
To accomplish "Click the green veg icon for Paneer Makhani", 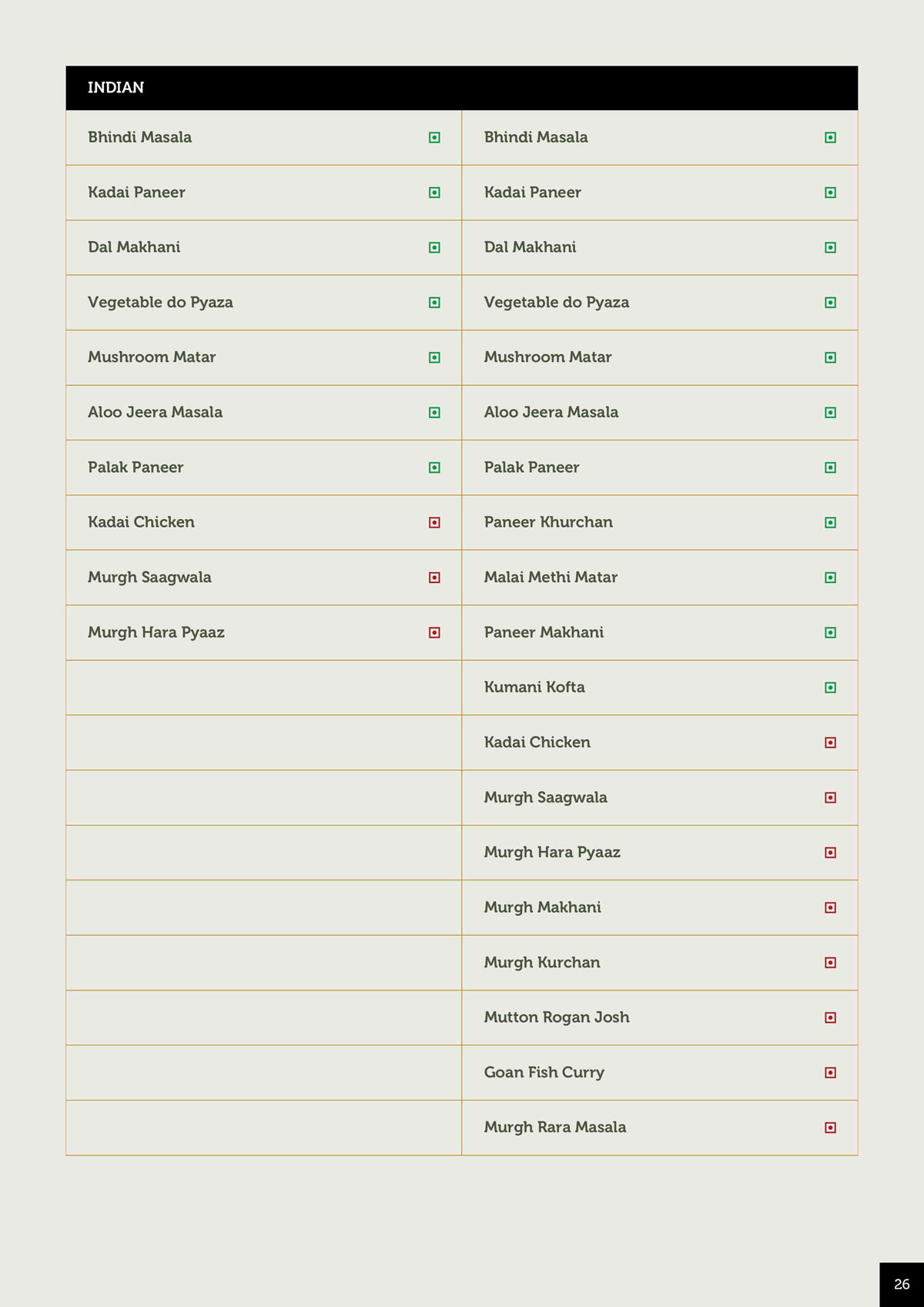I will point(830,632).
